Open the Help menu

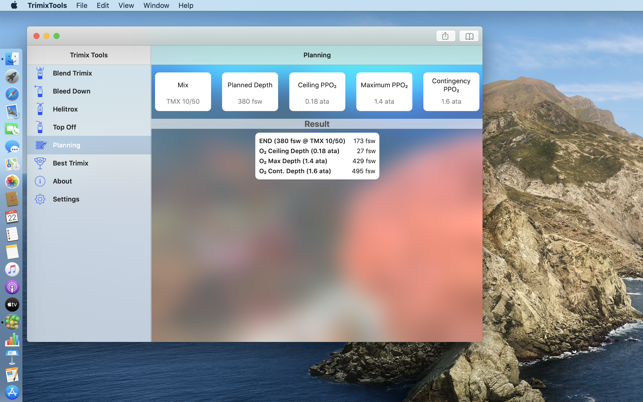(x=186, y=5)
